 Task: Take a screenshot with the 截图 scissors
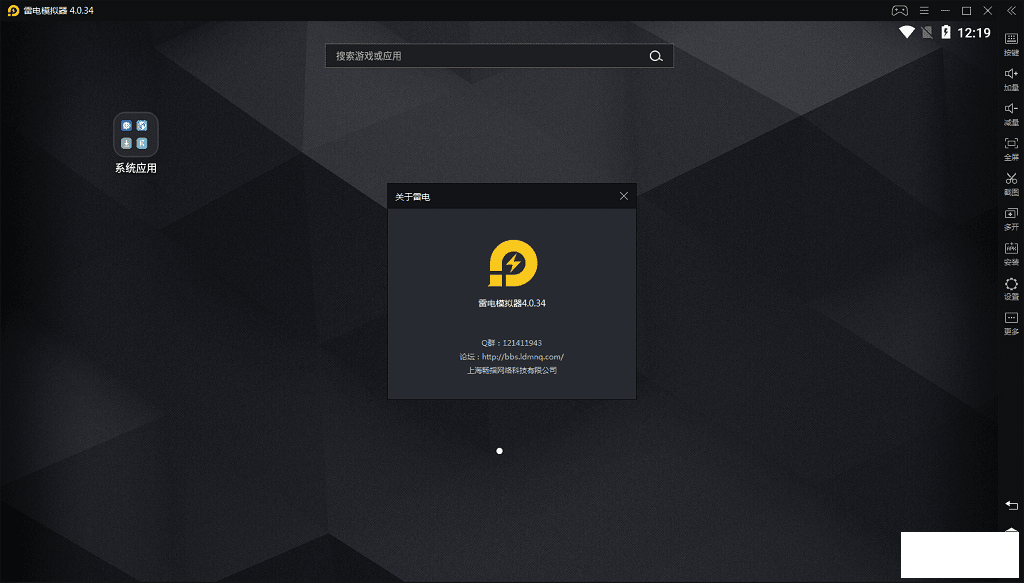(1011, 183)
